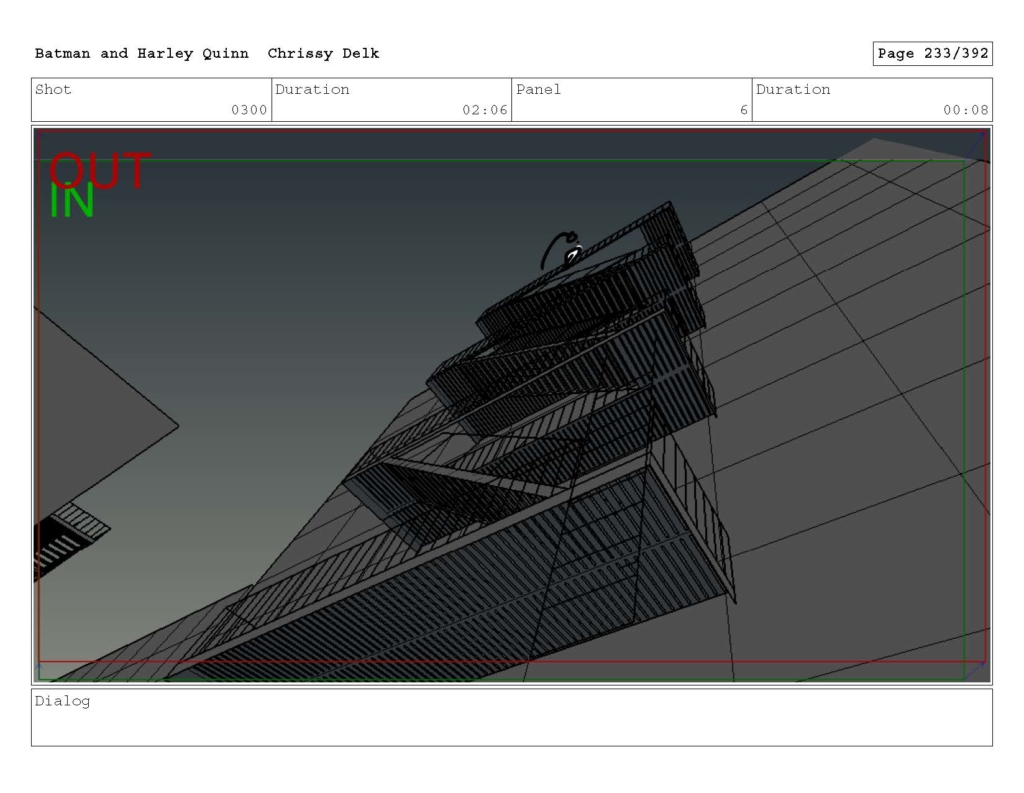Click the sketched figure atop the fire escape
Image resolution: width=1024 pixels, height=793 pixels.
[562, 250]
